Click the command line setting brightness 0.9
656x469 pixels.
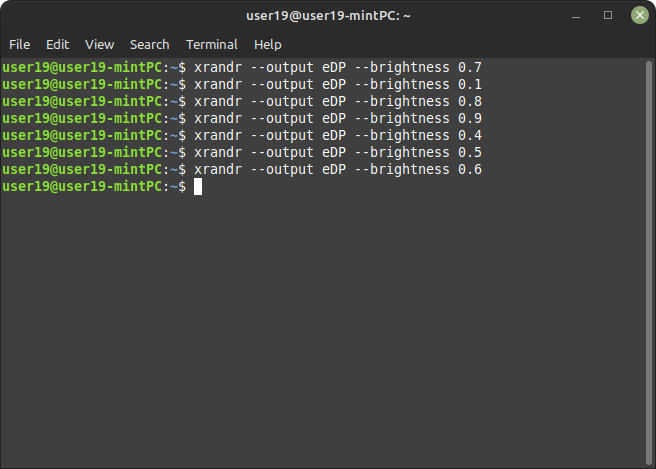(x=338, y=118)
